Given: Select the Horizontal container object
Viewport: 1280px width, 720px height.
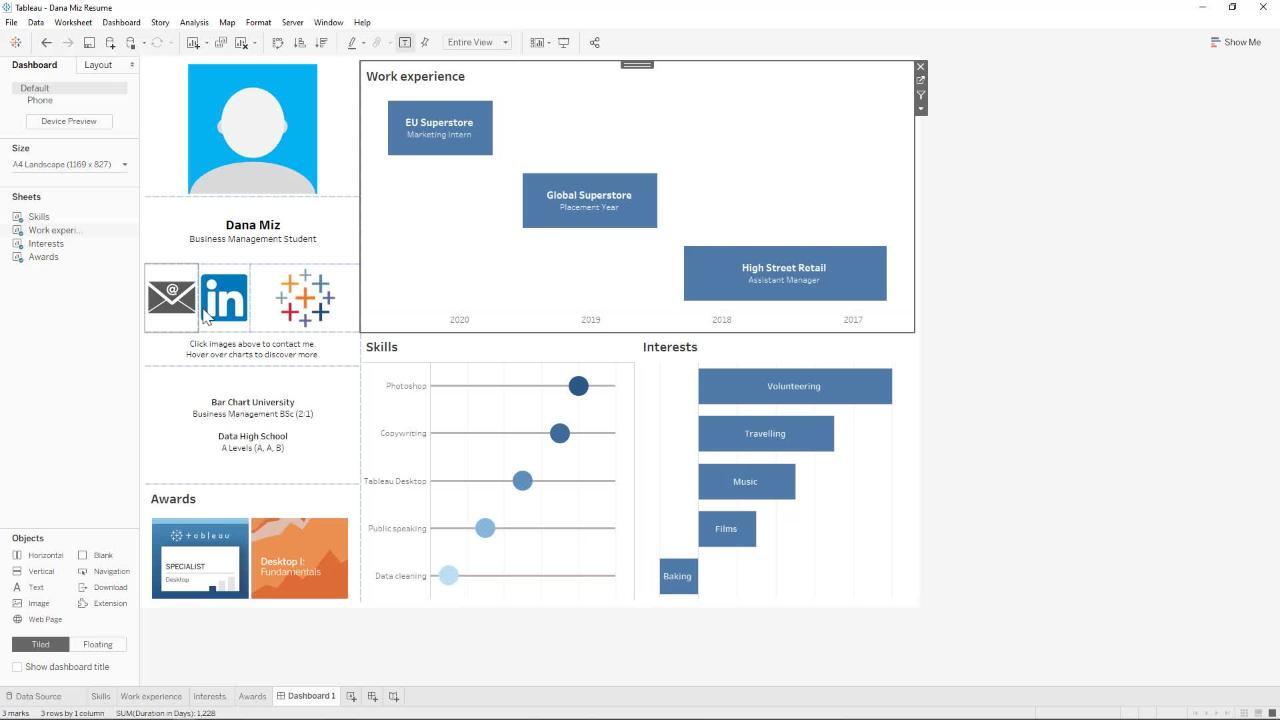Looking at the screenshot, I should pyautogui.click(x=38, y=555).
